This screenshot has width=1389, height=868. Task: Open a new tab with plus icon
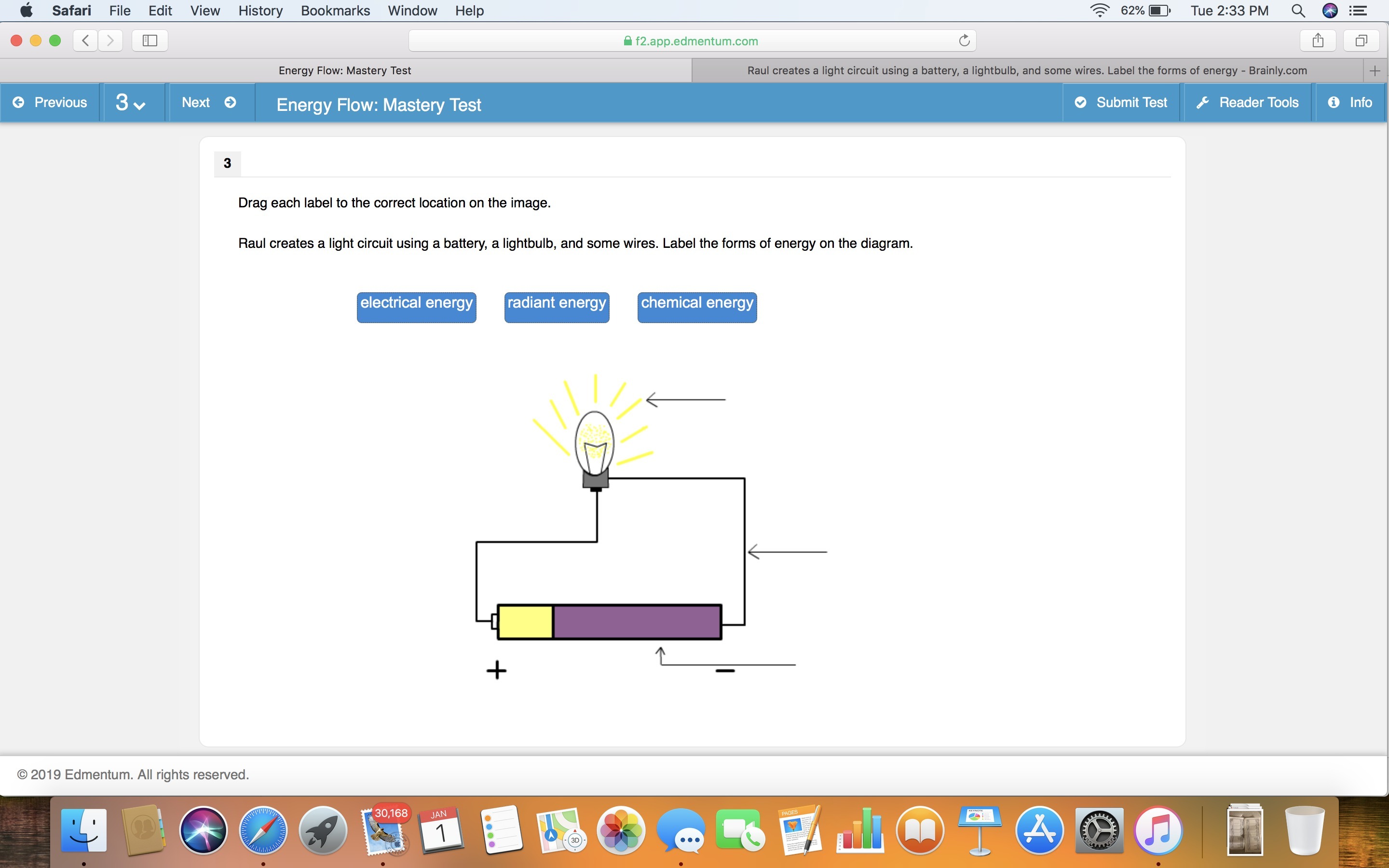1375,70
